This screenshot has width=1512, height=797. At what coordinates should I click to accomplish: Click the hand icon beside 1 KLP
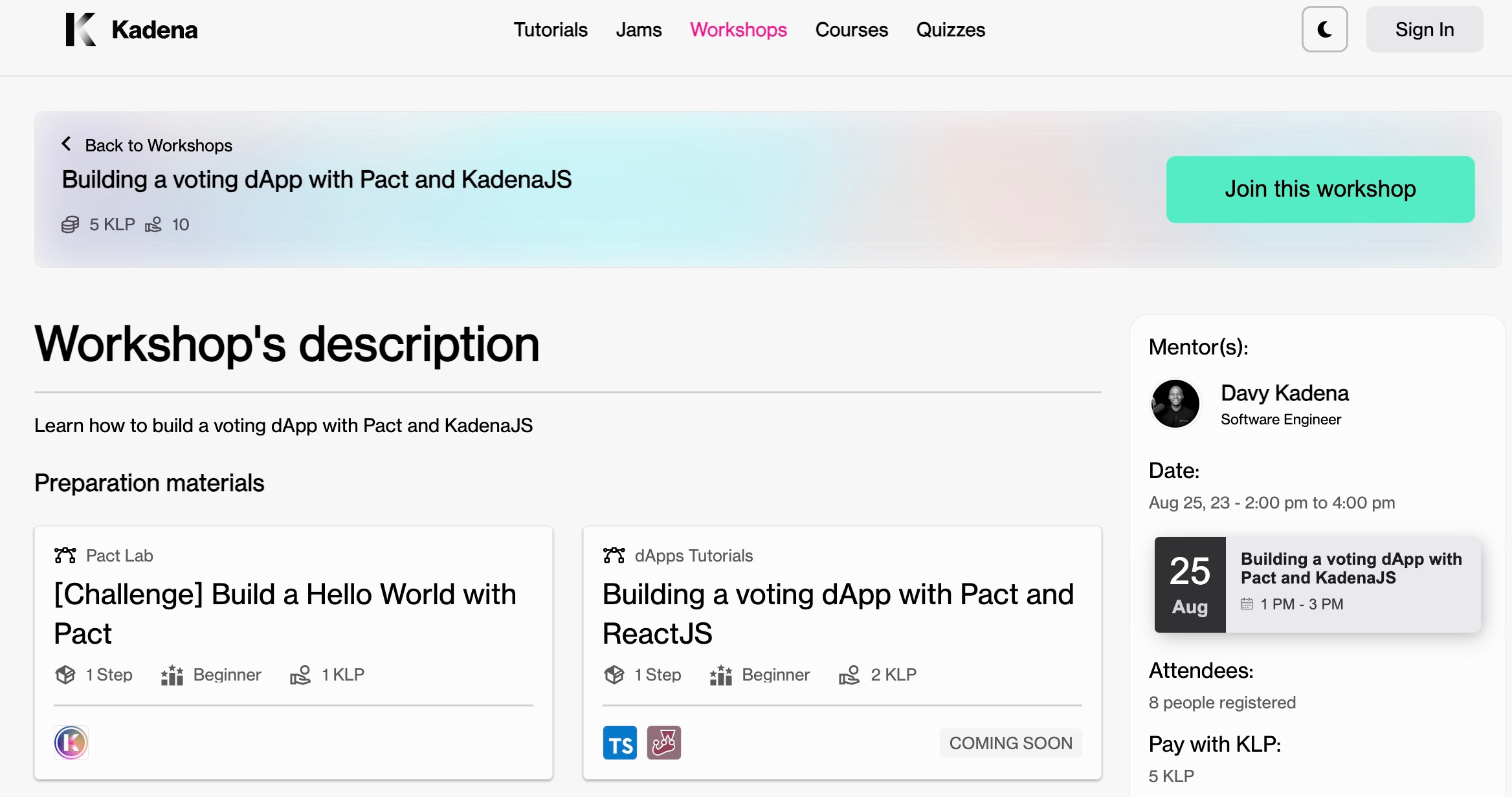pos(300,675)
